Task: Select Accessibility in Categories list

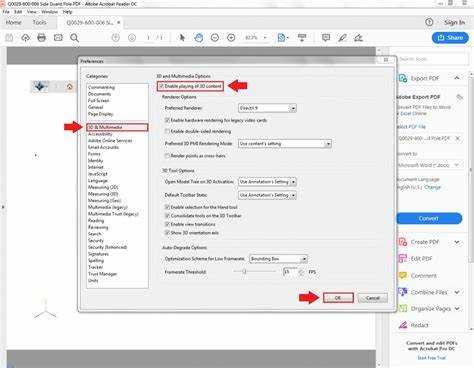Action: (x=100, y=134)
